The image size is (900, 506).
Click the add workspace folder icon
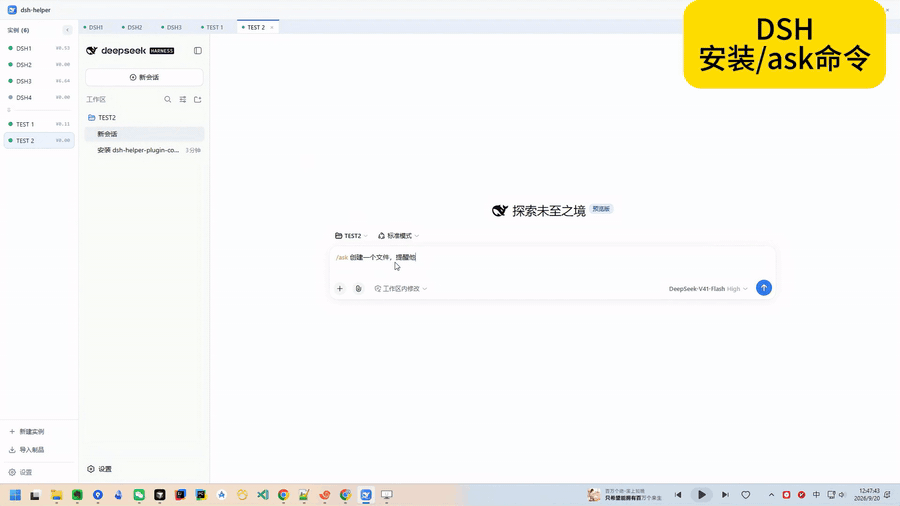coord(197,99)
